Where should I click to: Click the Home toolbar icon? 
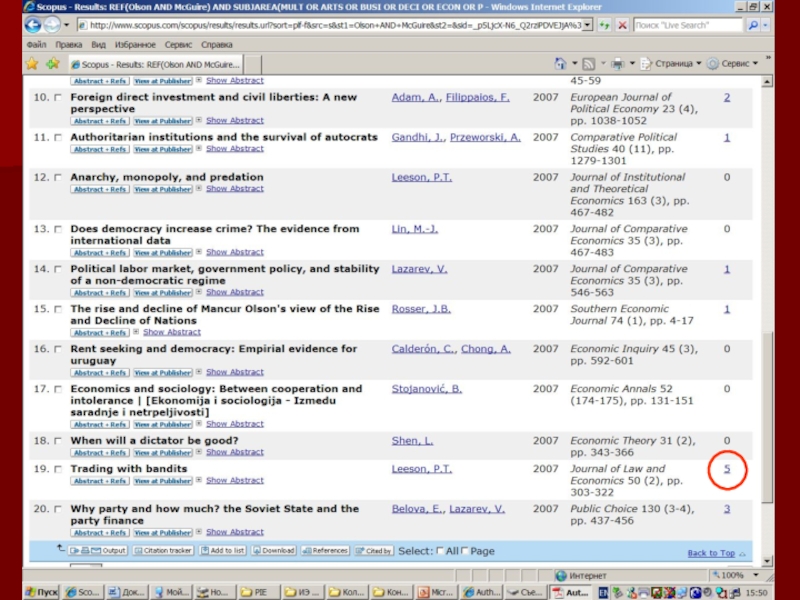click(560, 64)
